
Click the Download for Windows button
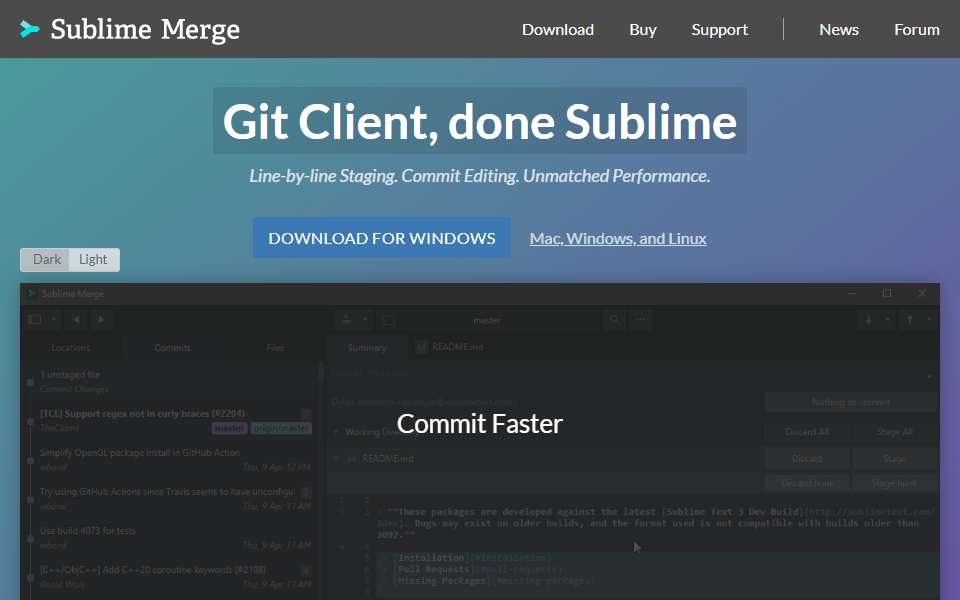pos(381,238)
